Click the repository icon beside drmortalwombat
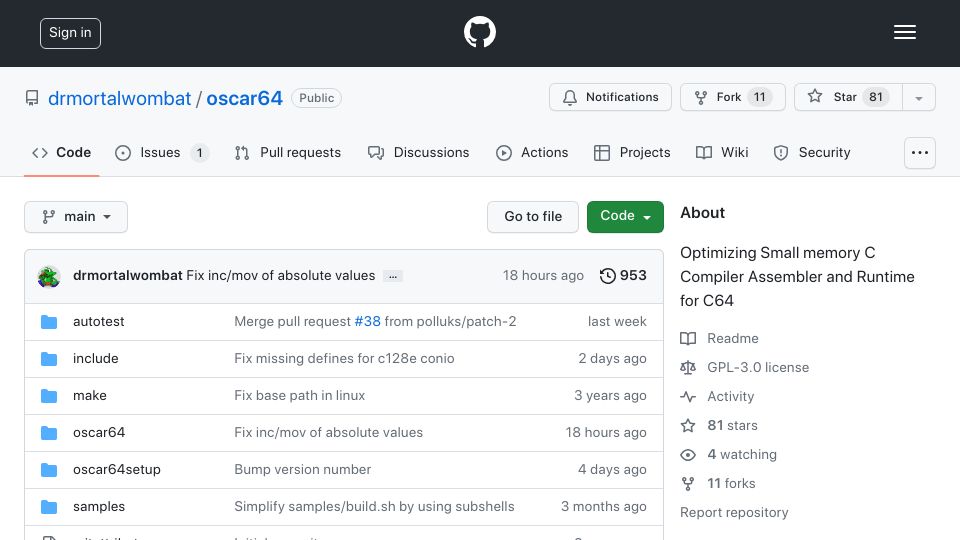The width and height of the screenshot is (960, 540). pos(32,98)
